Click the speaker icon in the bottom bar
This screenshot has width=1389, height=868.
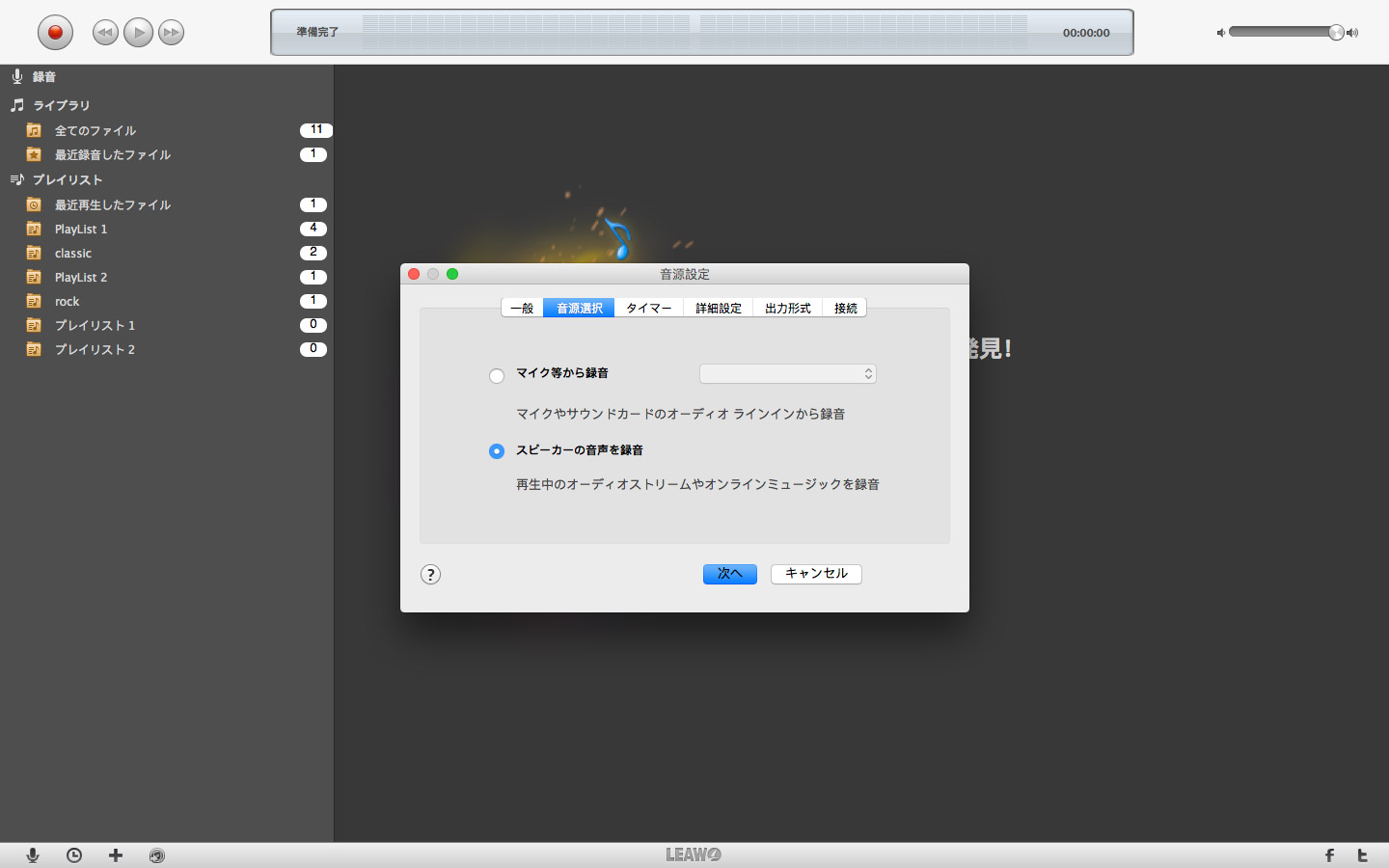157,855
